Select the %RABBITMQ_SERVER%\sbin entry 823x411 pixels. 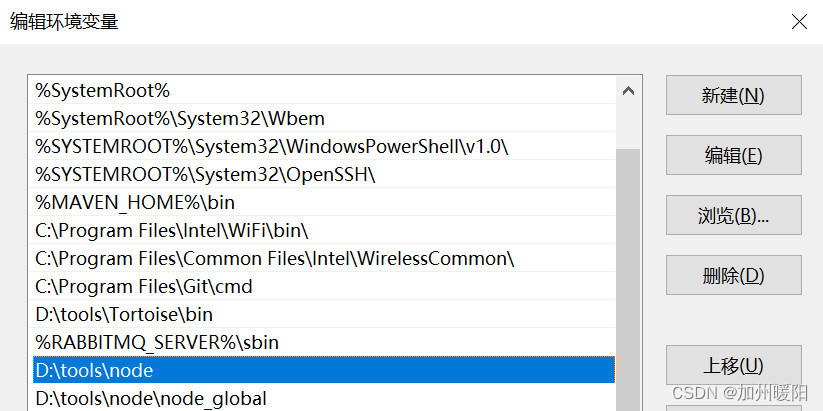coord(324,342)
